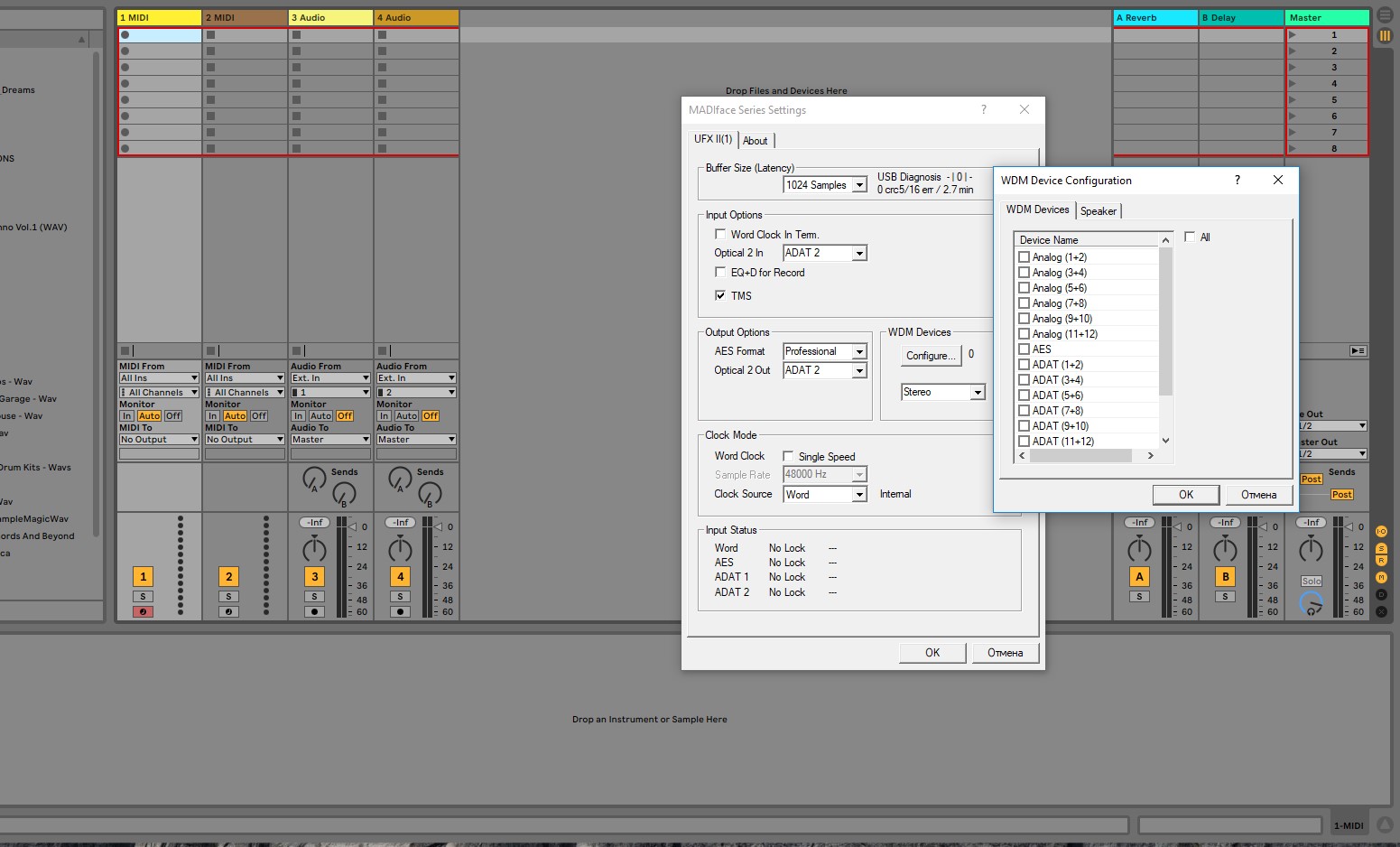Image resolution: width=1400 pixels, height=847 pixels.
Task: Open the Optical 2 In dropdown
Action: tap(825, 254)
